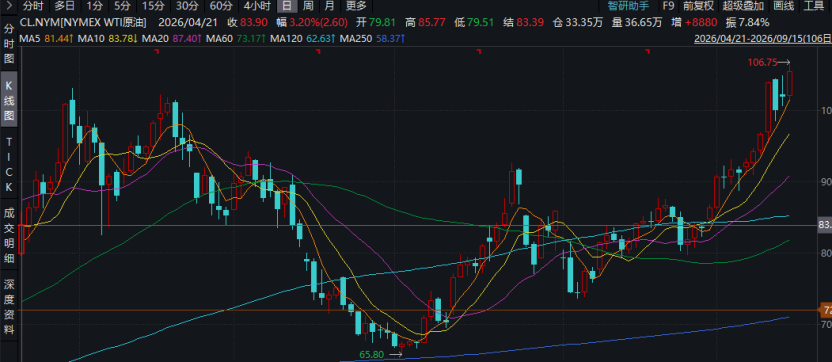The image size is (832, 362).
Task: Open 成交明细 in the left sidebar
Action: 8,235
